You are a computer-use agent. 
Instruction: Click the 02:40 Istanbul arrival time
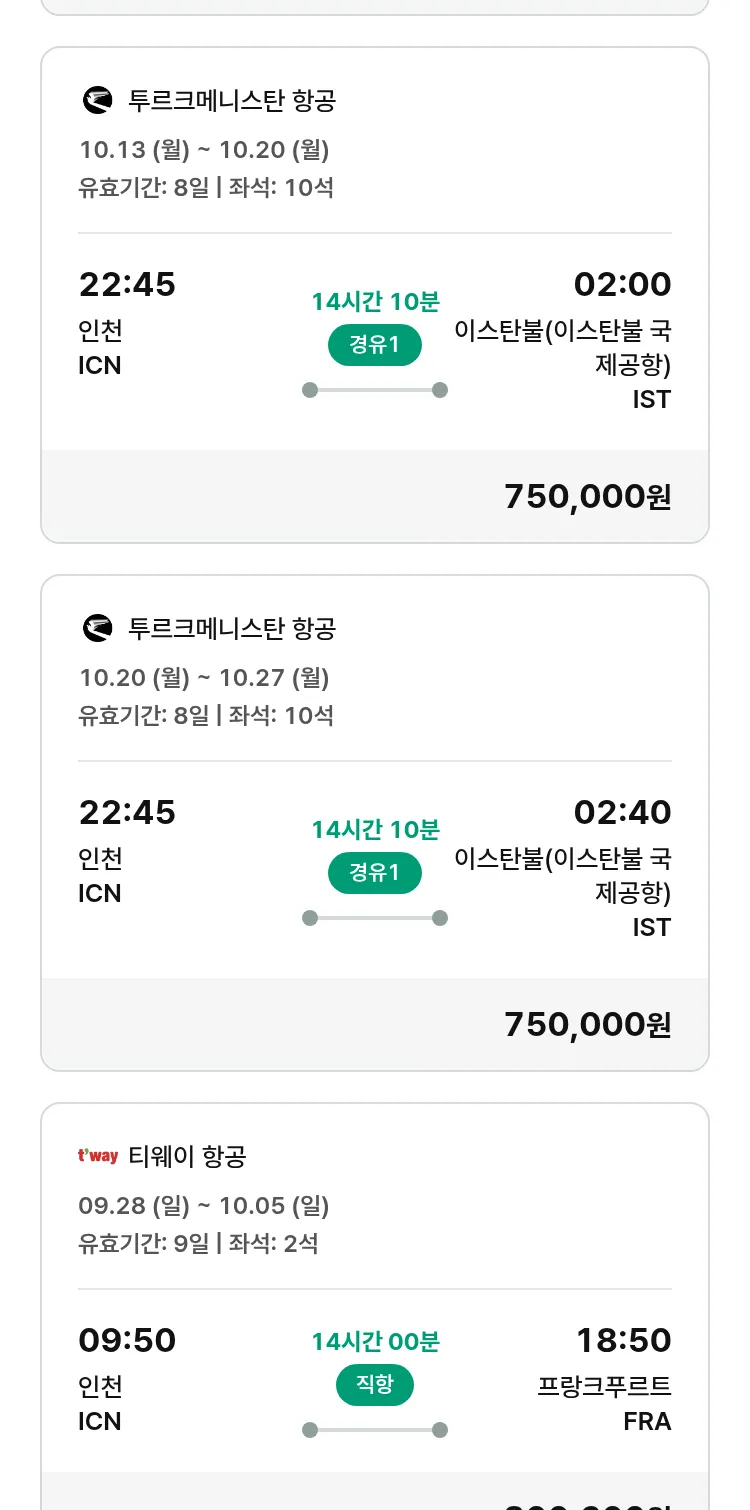622,812
